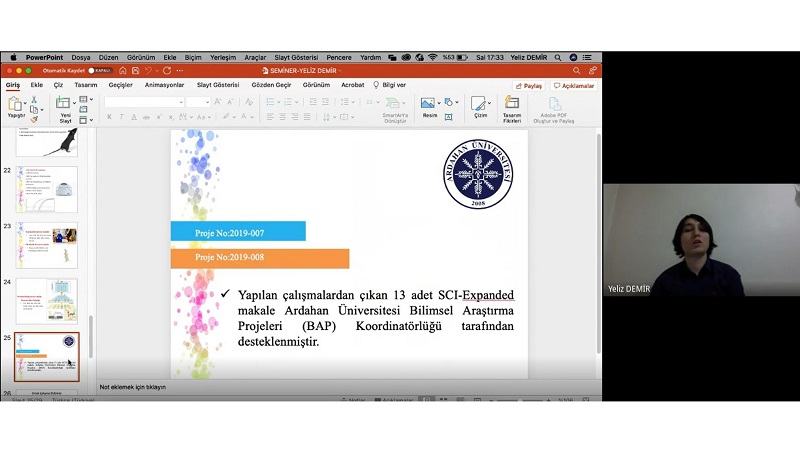Click the copy icon
Screen dimensions: 800x454
coord(34,110)
